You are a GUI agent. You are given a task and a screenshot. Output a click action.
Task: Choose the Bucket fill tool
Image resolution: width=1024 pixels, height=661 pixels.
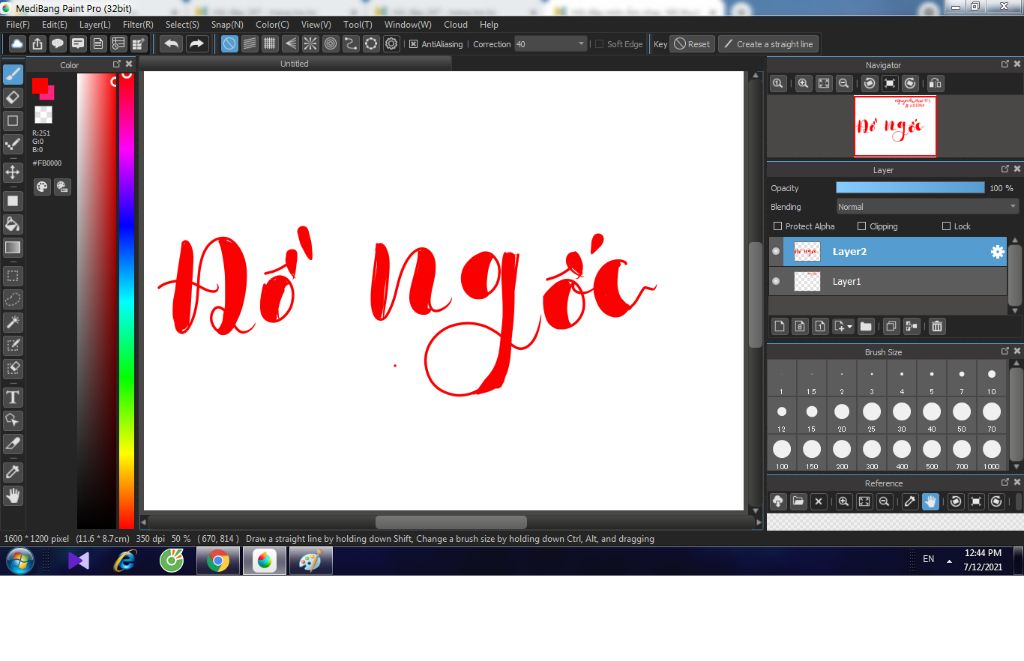point(12,224)
